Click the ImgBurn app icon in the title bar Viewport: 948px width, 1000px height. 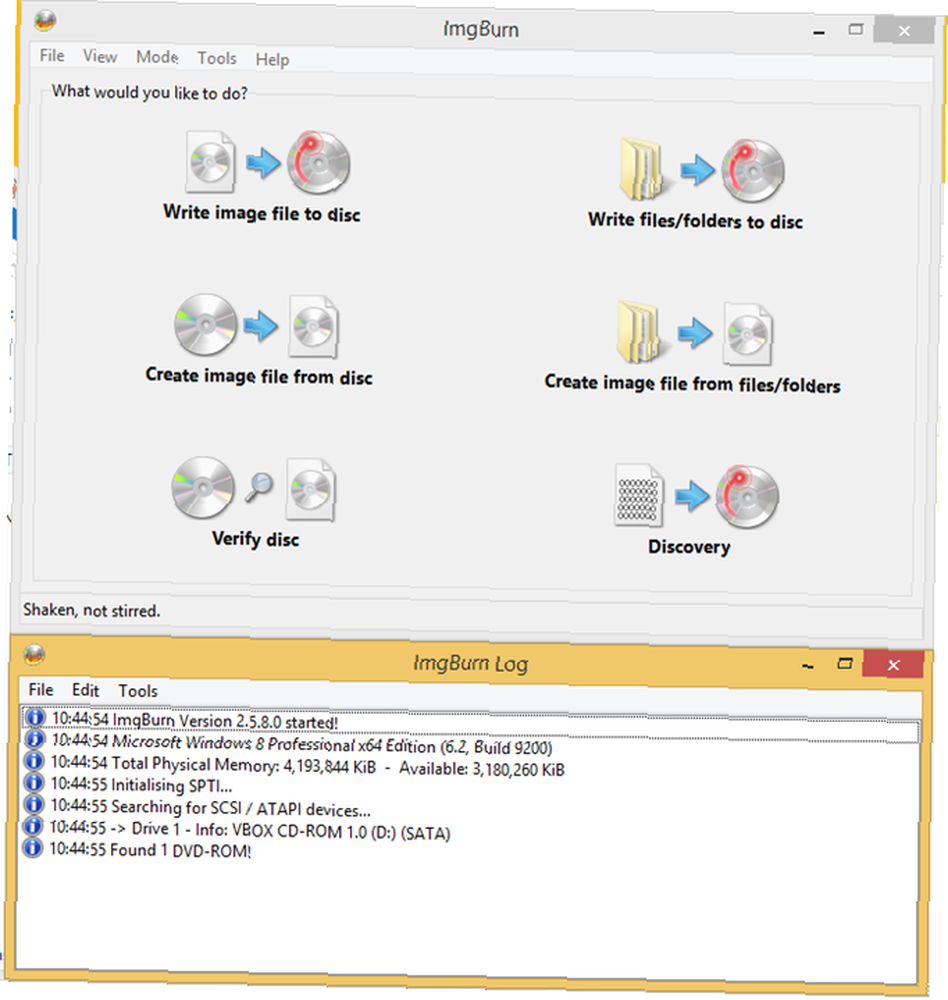(45, 22)
